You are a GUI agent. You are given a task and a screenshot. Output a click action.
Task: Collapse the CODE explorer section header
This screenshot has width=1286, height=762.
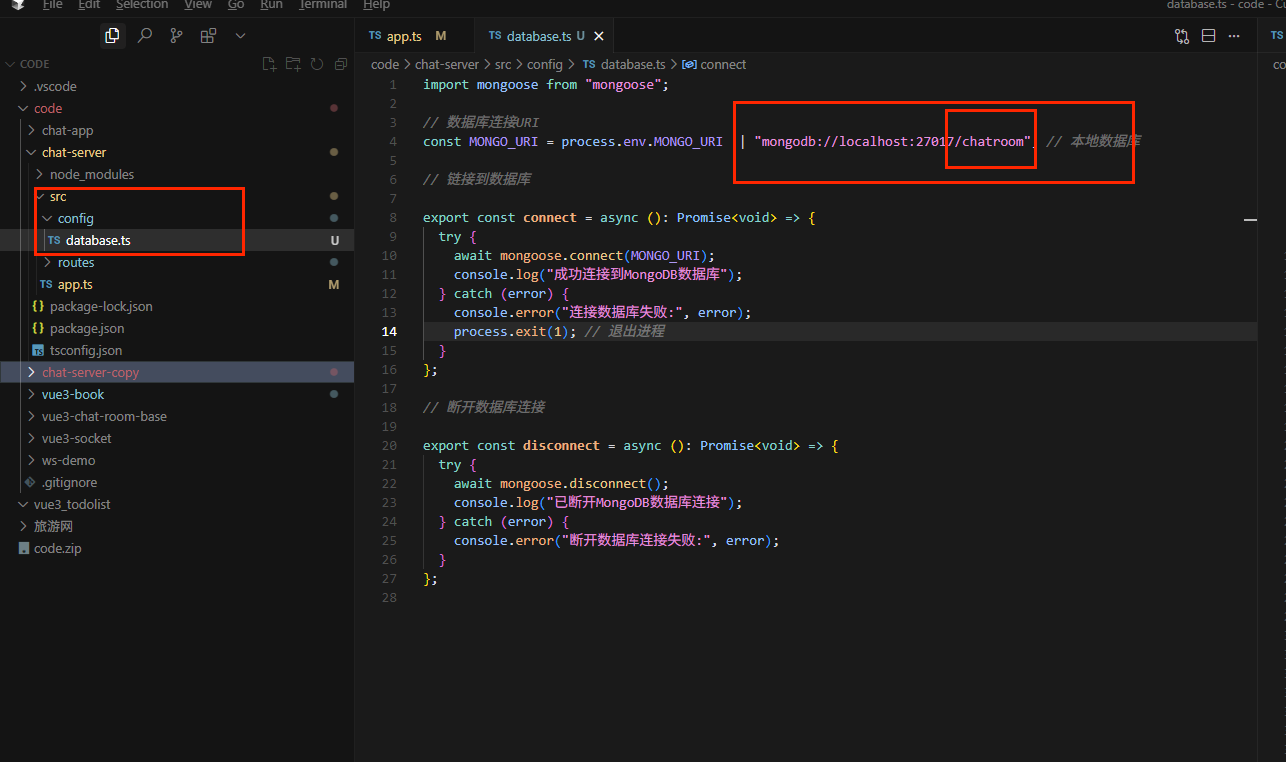[34, 64]
